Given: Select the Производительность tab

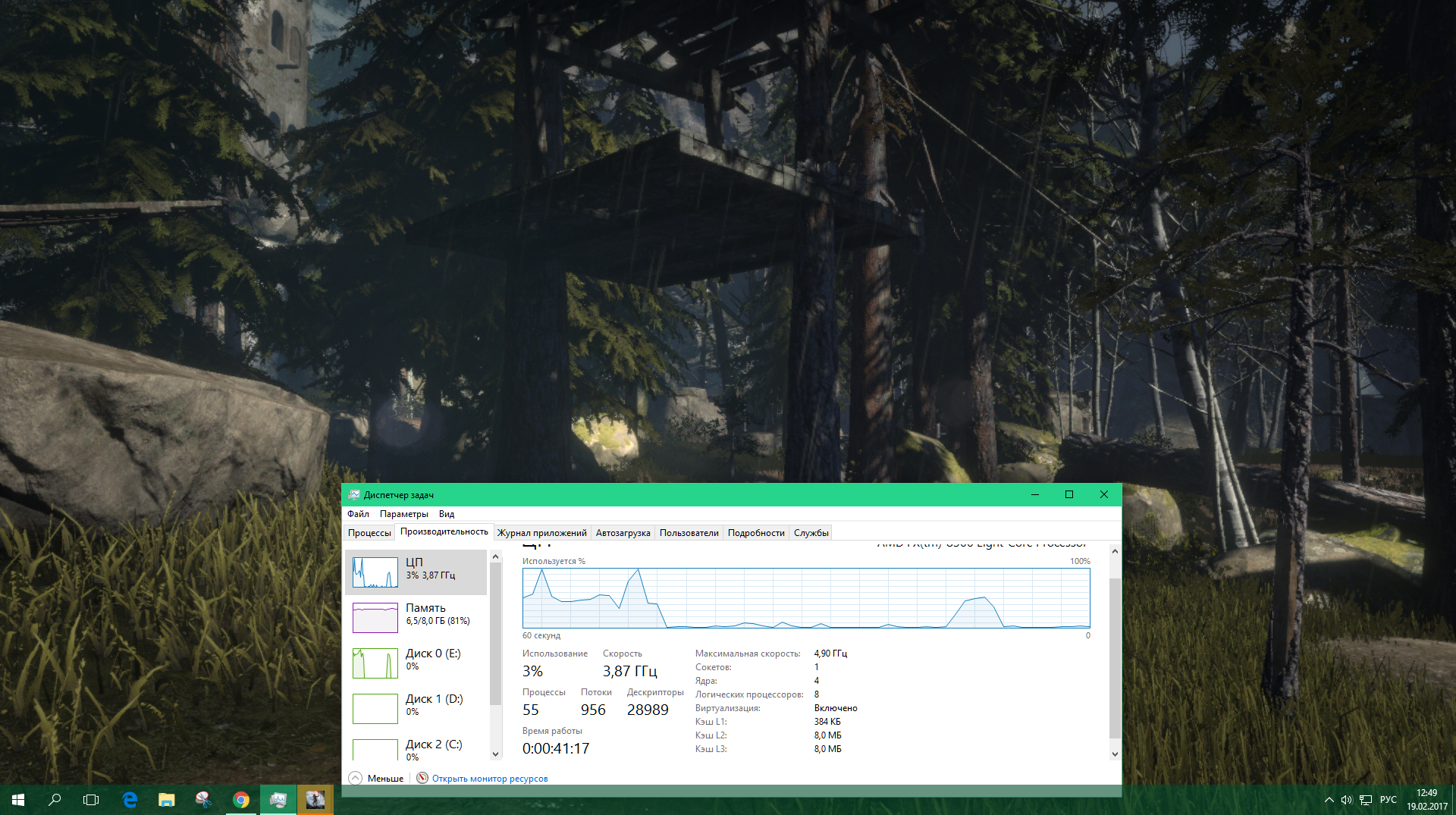Looking at the screenshot, I should point(444,532).
